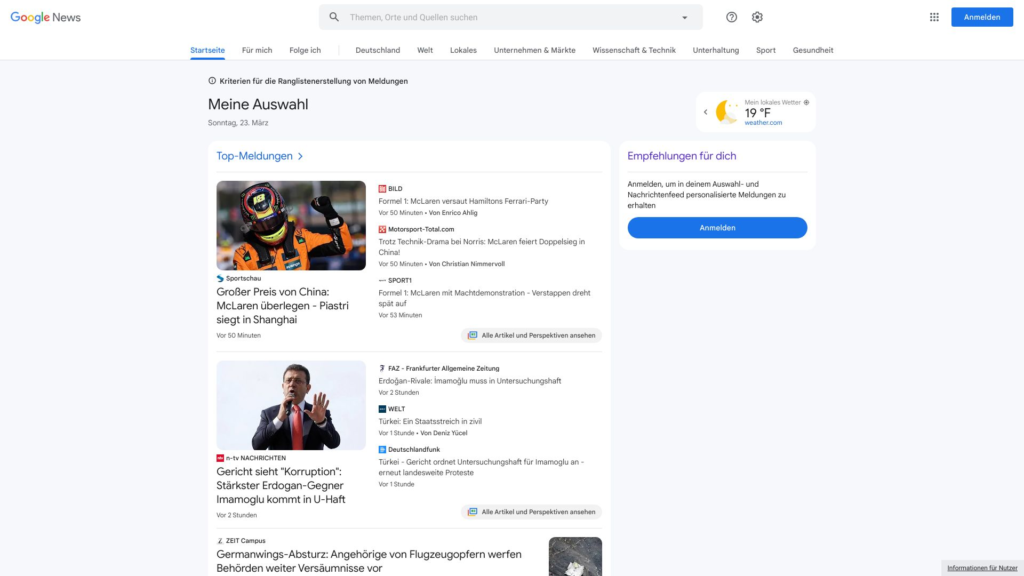Open search options dropdown arrow

pos(684,18)
